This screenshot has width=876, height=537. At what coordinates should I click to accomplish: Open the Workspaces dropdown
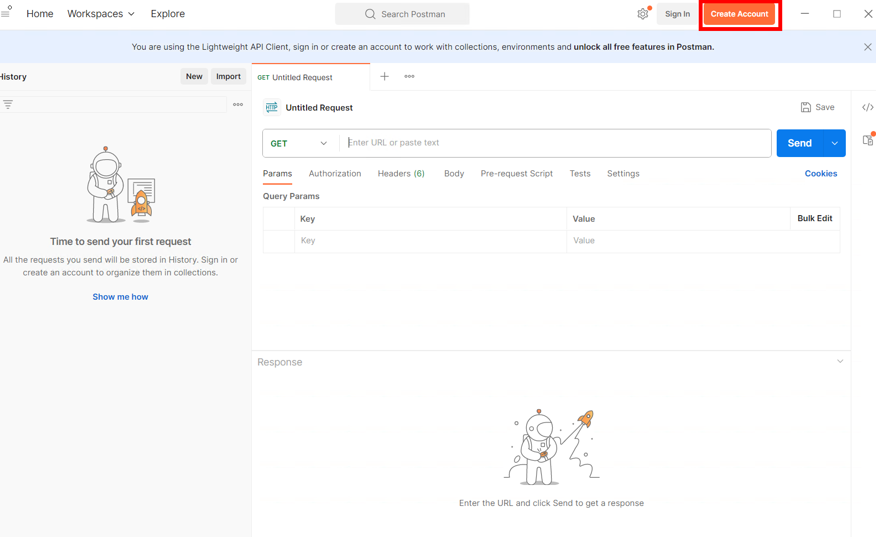[x=101, y=13]
